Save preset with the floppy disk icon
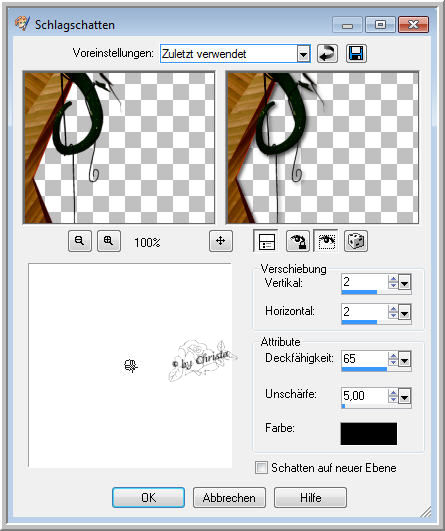The height and width of the screenshot is (531, 445). 356,54
